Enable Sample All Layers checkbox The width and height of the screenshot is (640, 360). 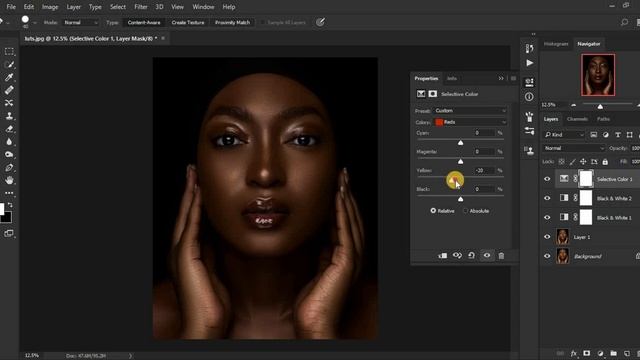262,22
